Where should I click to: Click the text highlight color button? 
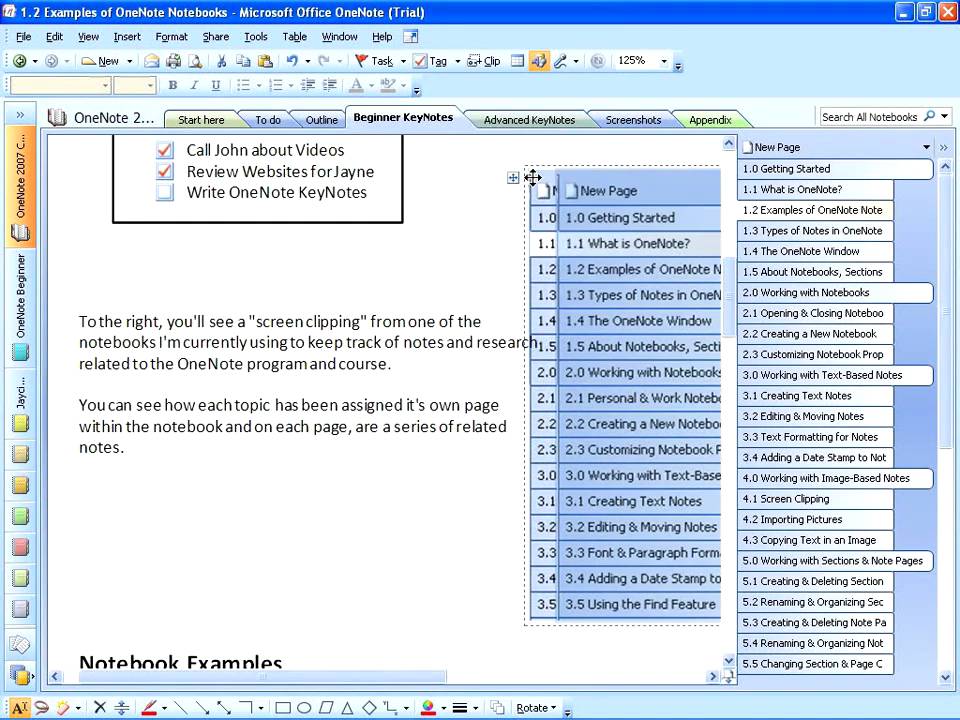coord(388,85)
